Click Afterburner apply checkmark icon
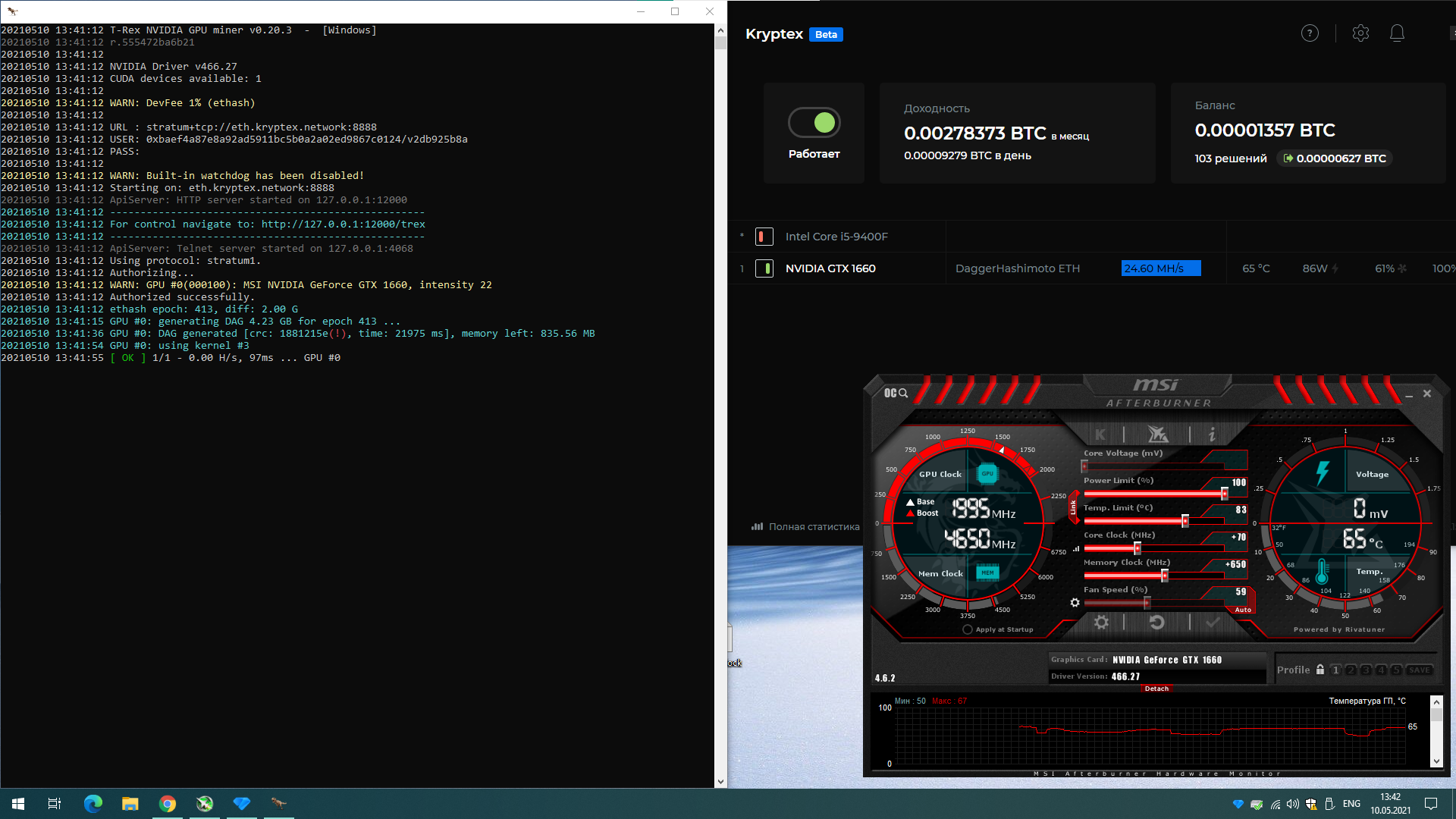Screen dimensions: 1456x819 pos(1213,623)
